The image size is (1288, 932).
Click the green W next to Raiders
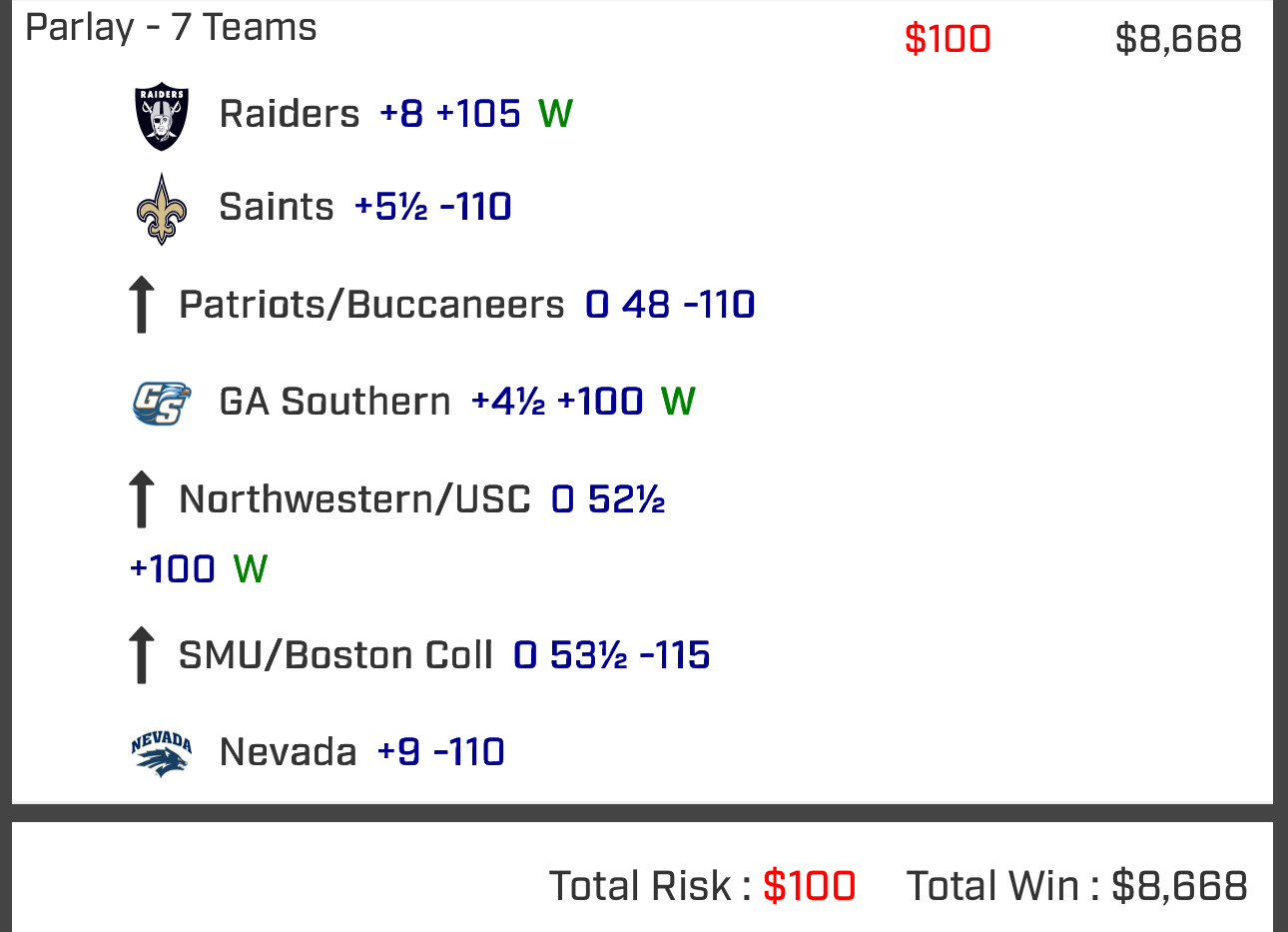[x=555, y=114]
